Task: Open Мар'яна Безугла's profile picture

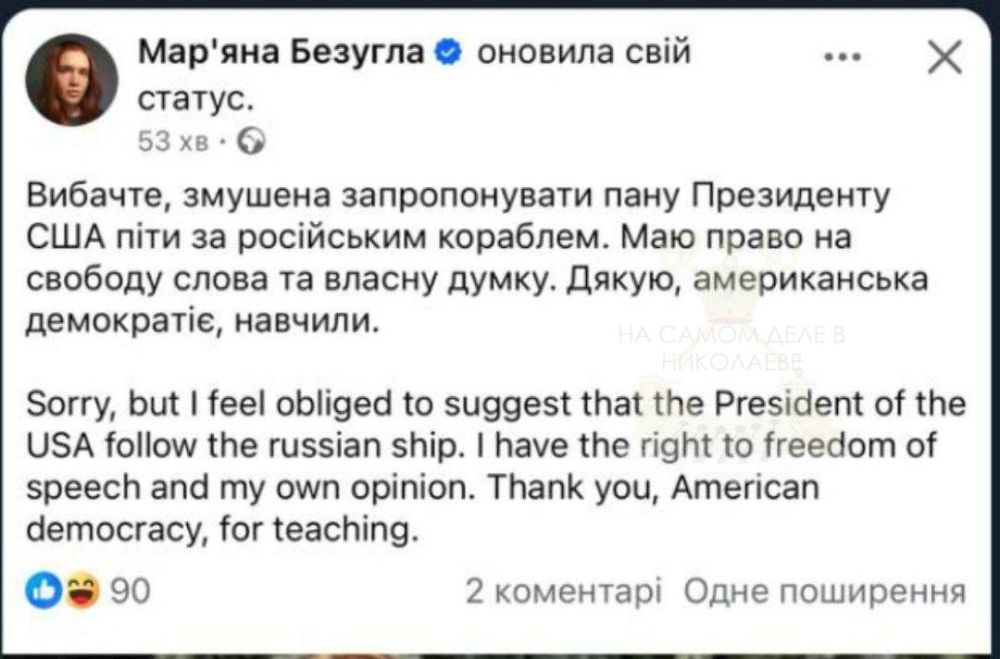Action: tap(71, 80)
